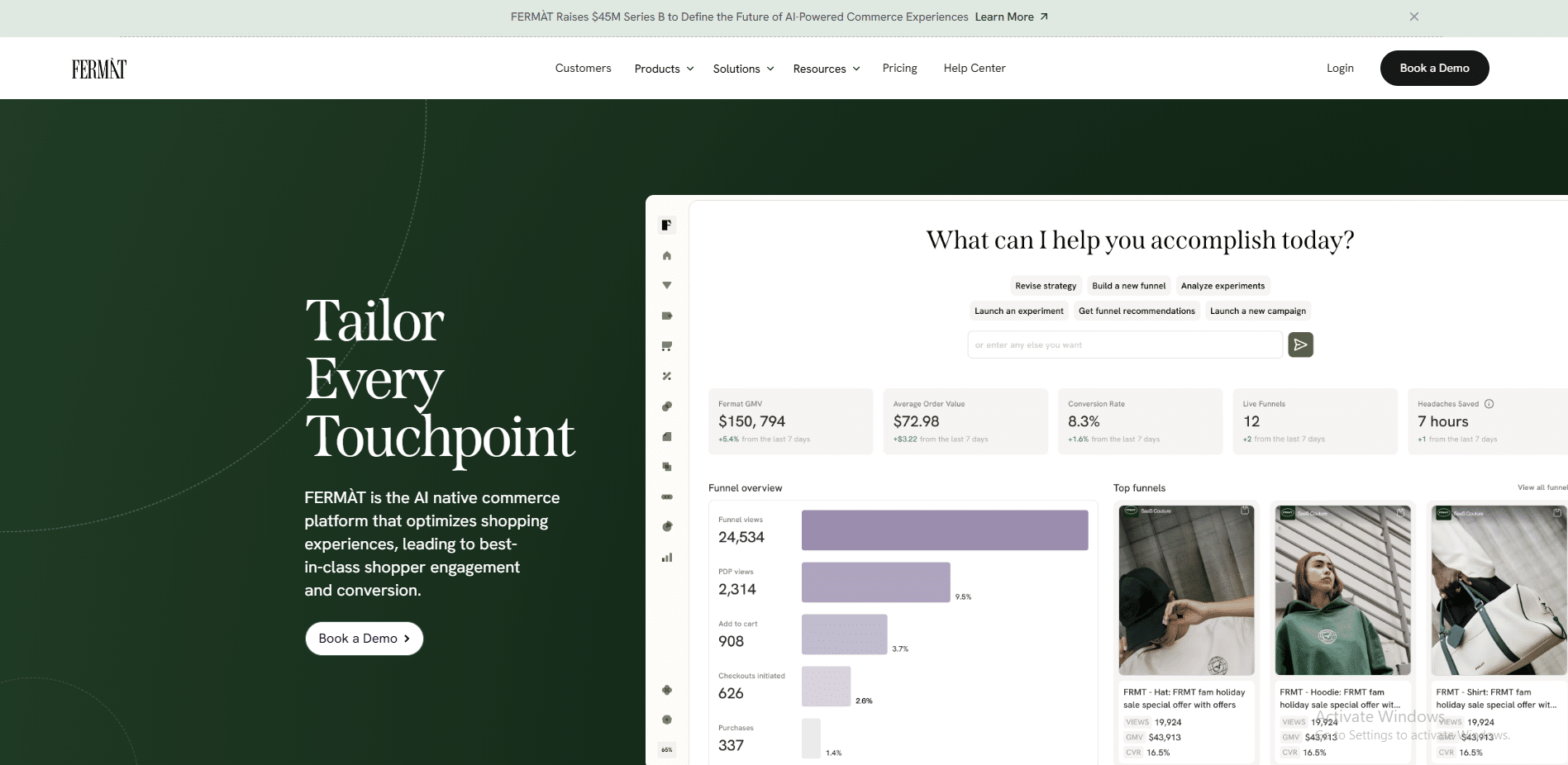The image size is (1568, 765).
Task: Select the FRMT Hoodie funnel thumbnail
Action: (x=1342, y=591)
